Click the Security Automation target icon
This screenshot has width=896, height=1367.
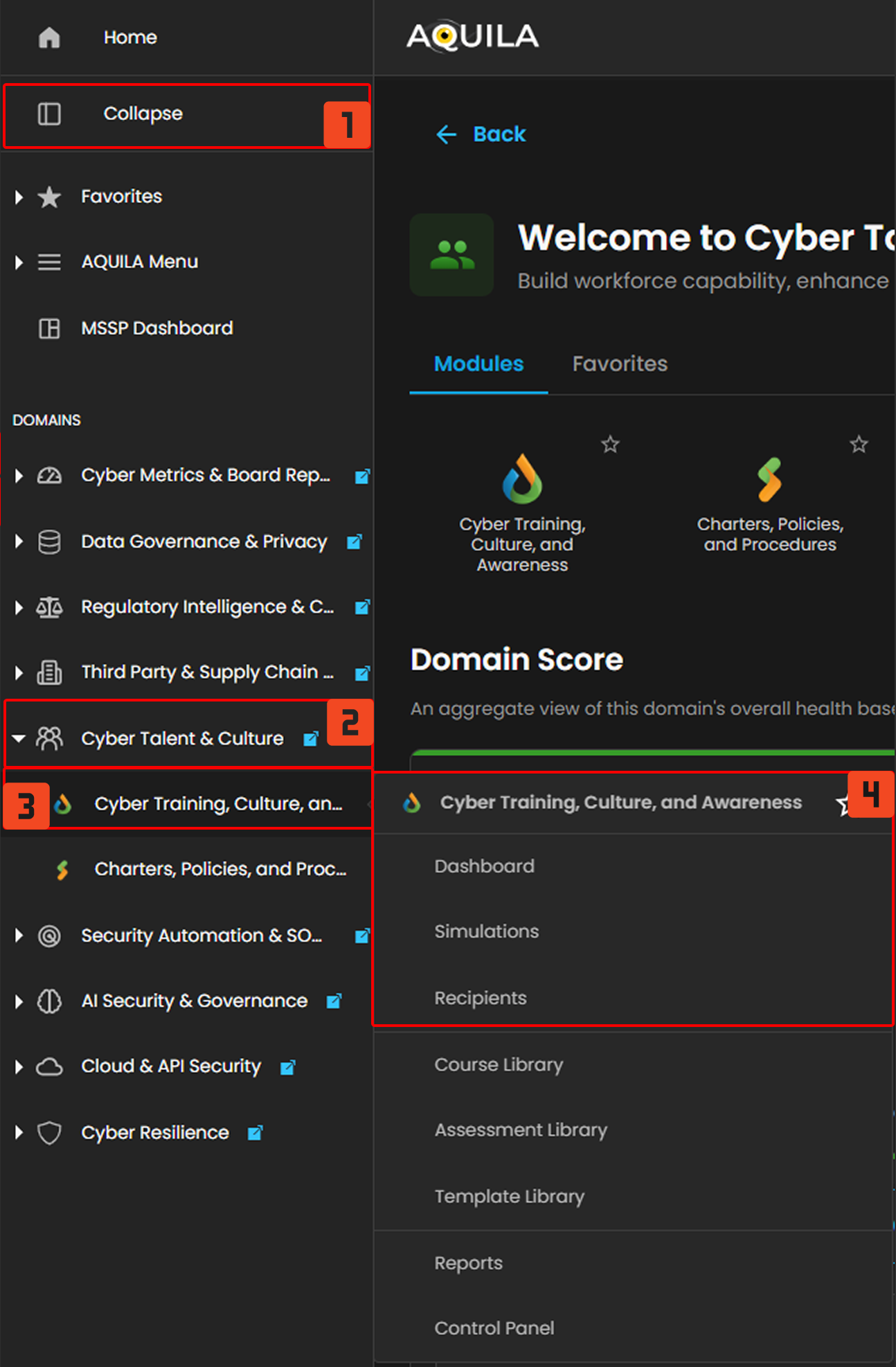(49, 936)
